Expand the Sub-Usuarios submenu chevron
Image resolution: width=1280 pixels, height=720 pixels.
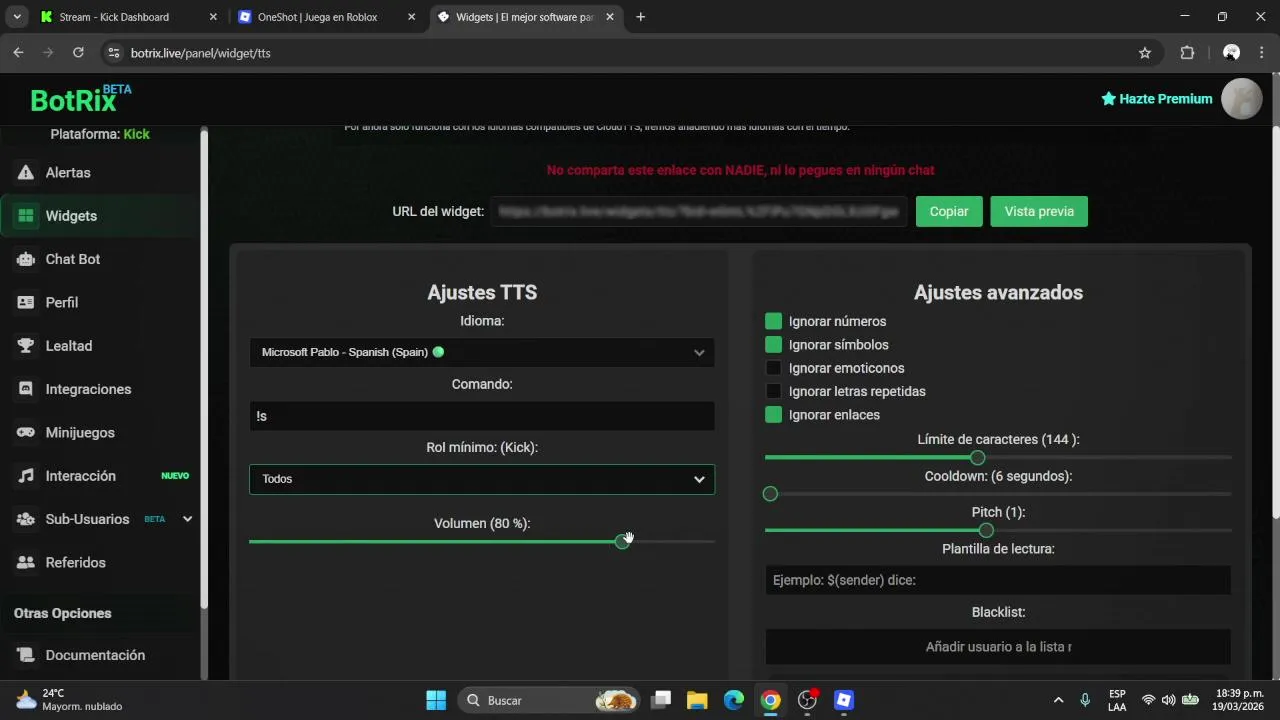pyautogui.click(x=187, y=519)
